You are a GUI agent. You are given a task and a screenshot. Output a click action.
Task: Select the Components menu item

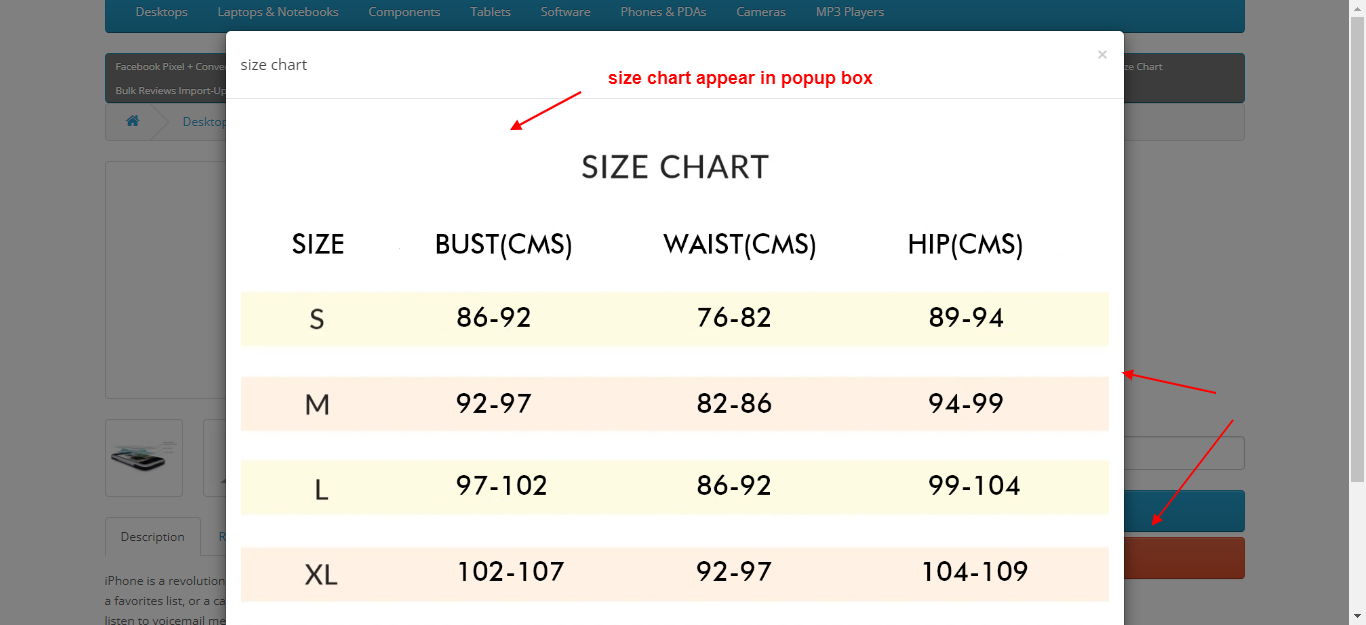pyautogui.click(x=404, y=12)
